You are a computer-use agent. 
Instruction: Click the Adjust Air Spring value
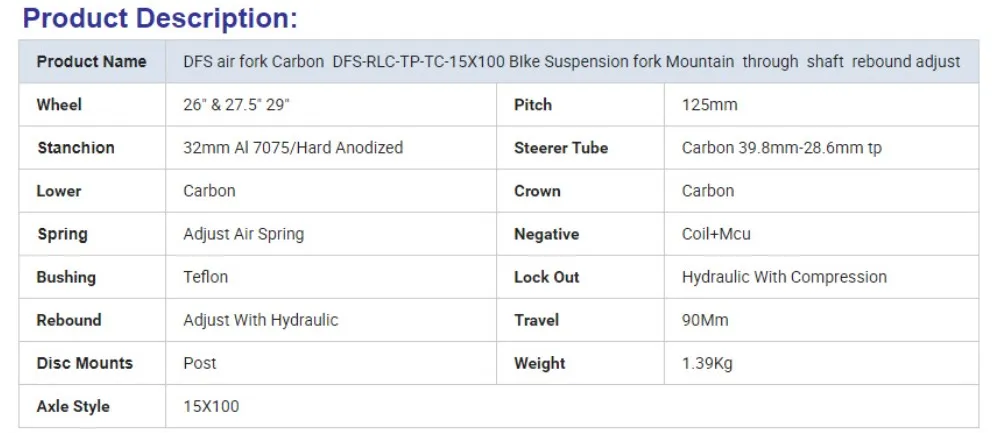[x=243, y=234]
